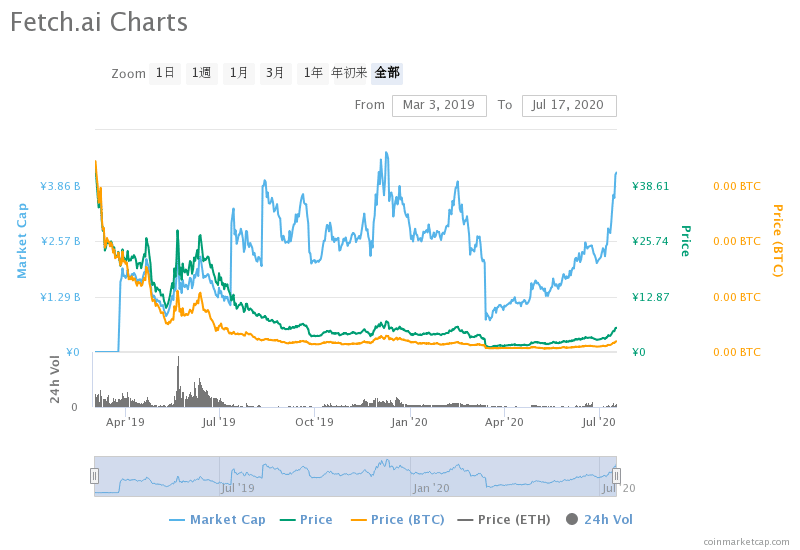Select the 全部 zoom range button
Image resolution: width=800 pixels, height=550 pixels.
click(x=387, y=73)
